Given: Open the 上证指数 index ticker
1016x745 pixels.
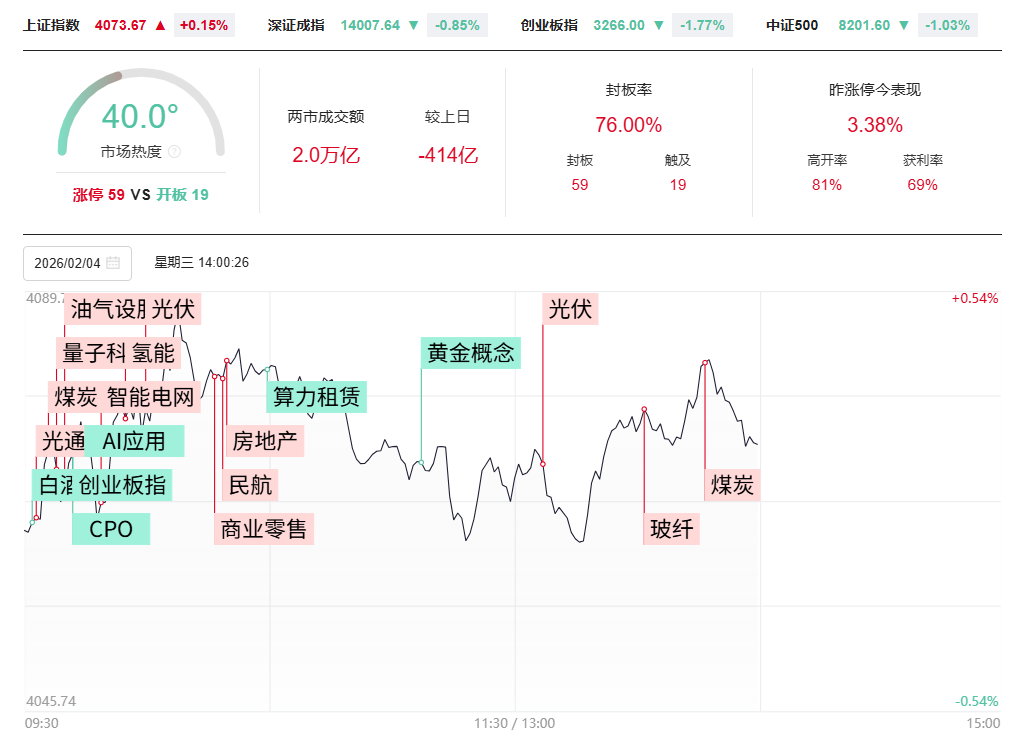Looking at the screenshot, I should coord(51,25).
